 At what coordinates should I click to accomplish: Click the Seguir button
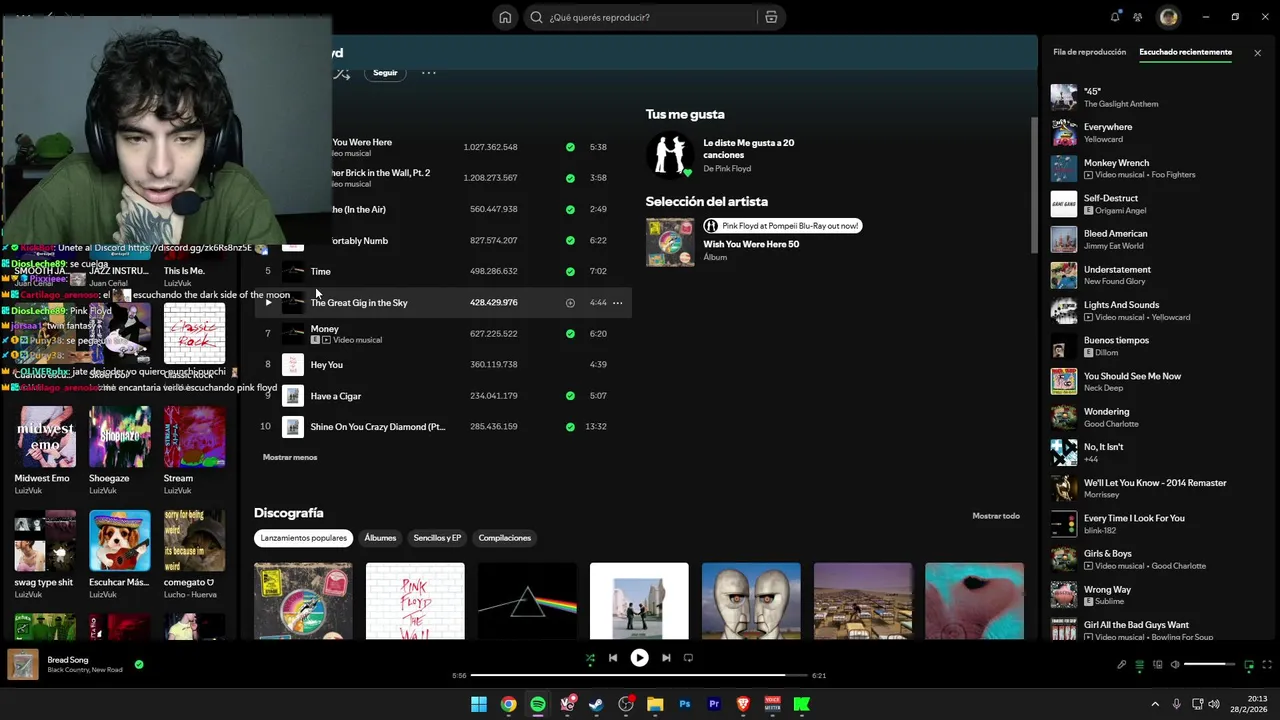click(x=385, y=73)
